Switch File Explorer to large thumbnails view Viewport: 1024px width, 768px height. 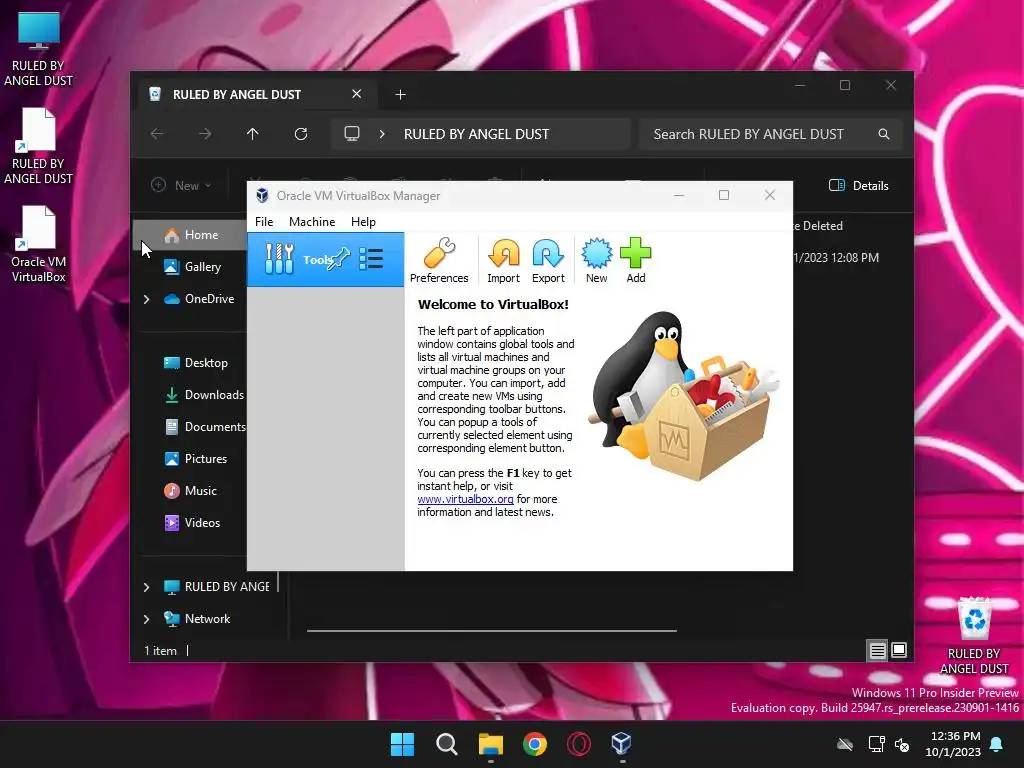[x=899, y=650]
